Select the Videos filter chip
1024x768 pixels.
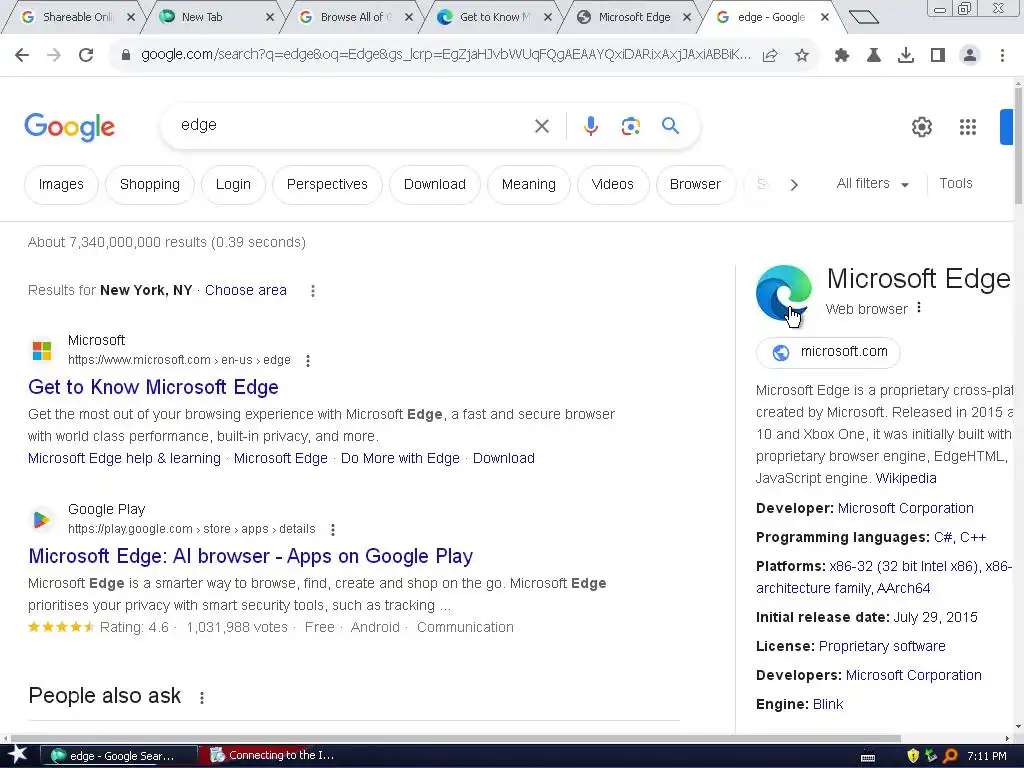(x=613, y=185)
